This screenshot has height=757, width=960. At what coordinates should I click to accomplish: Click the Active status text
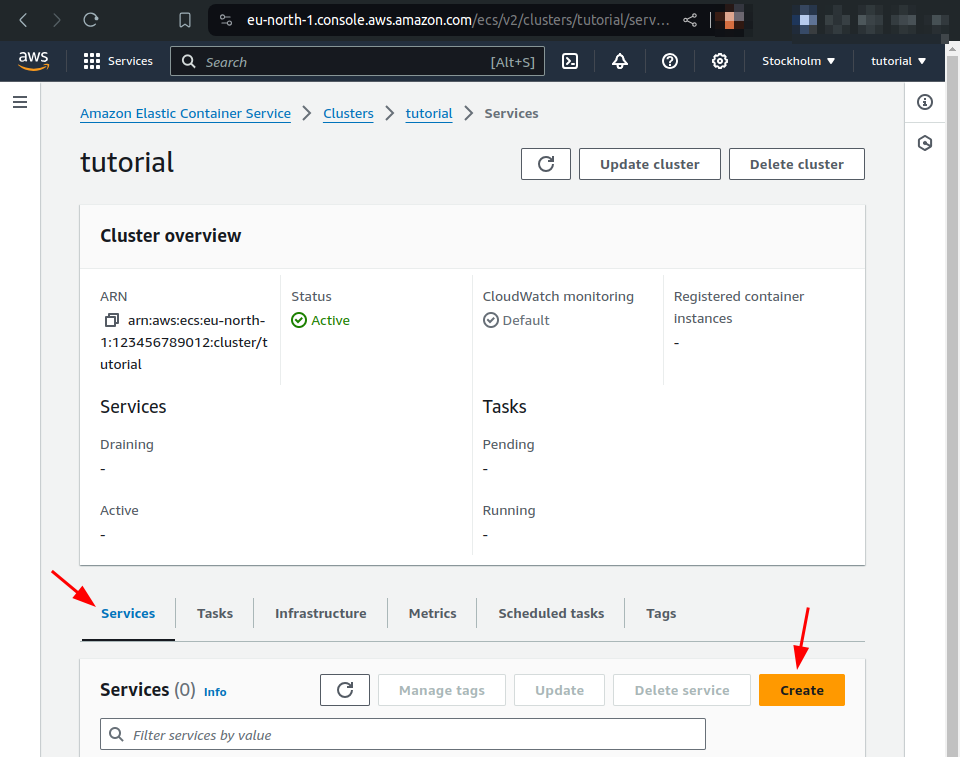(x=330, y=320)
